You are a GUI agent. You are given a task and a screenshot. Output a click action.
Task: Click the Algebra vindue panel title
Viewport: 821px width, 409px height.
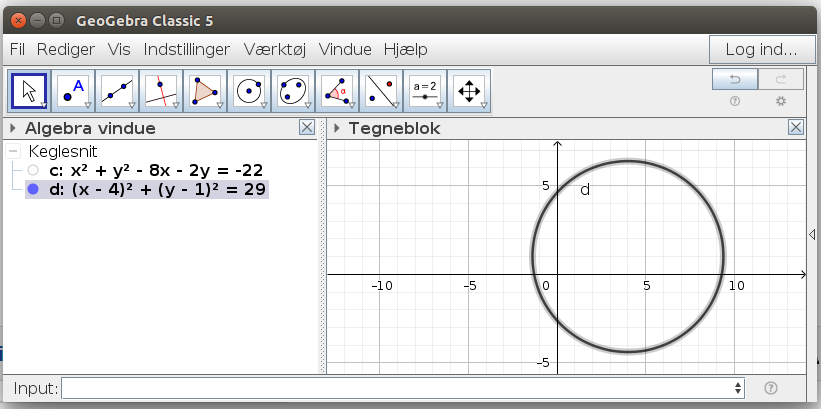coord(90,128)
